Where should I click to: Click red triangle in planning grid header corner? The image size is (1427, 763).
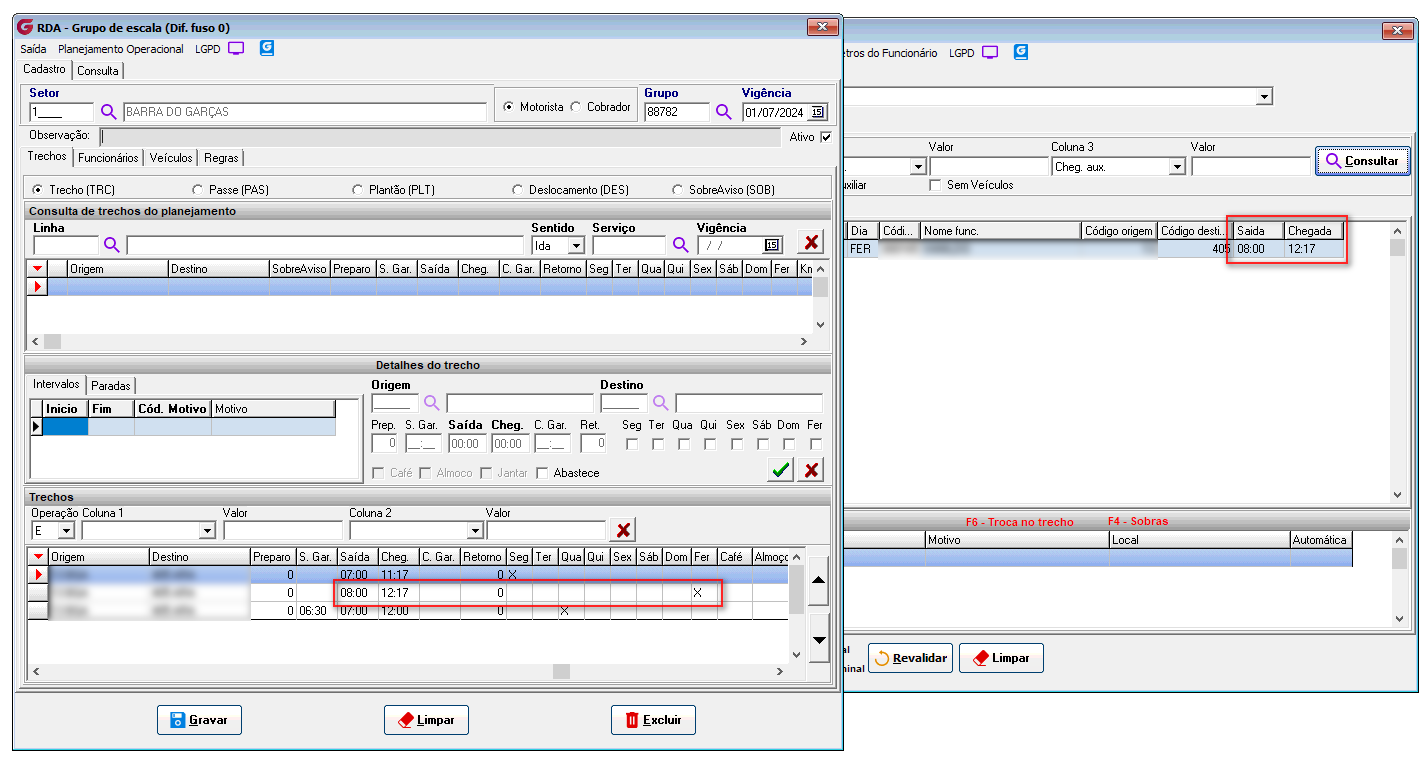(x=38, y=269)
